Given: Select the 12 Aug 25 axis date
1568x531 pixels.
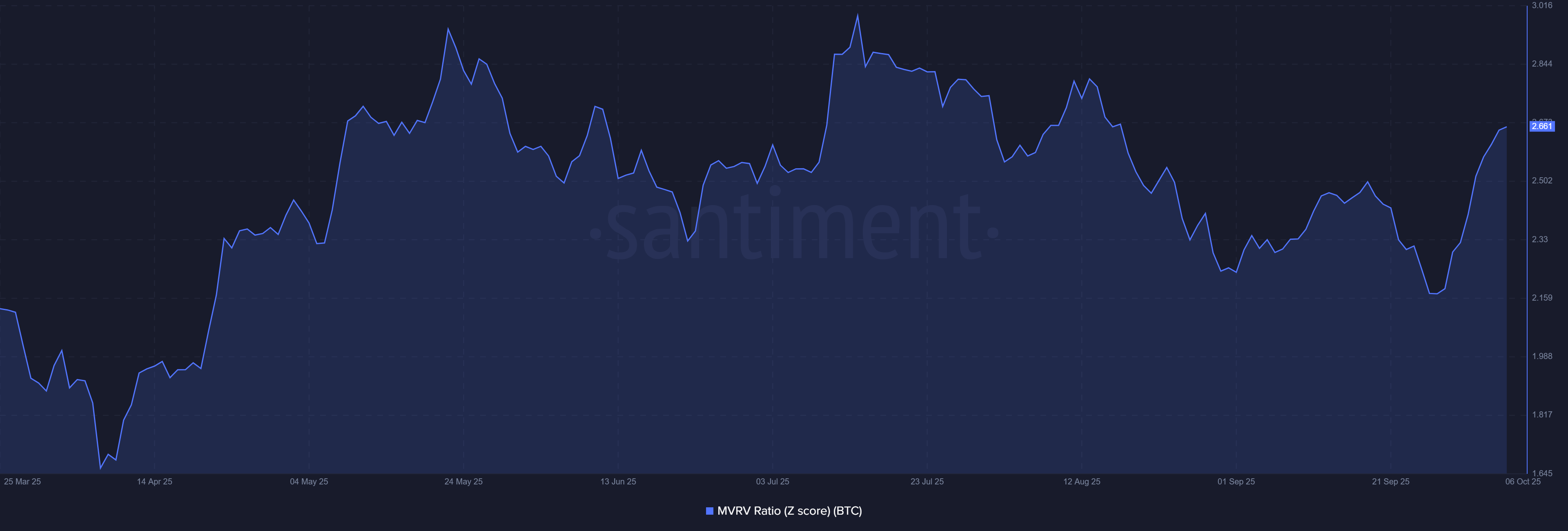Looking at the screenshot, I should (x=1082, y=482).
